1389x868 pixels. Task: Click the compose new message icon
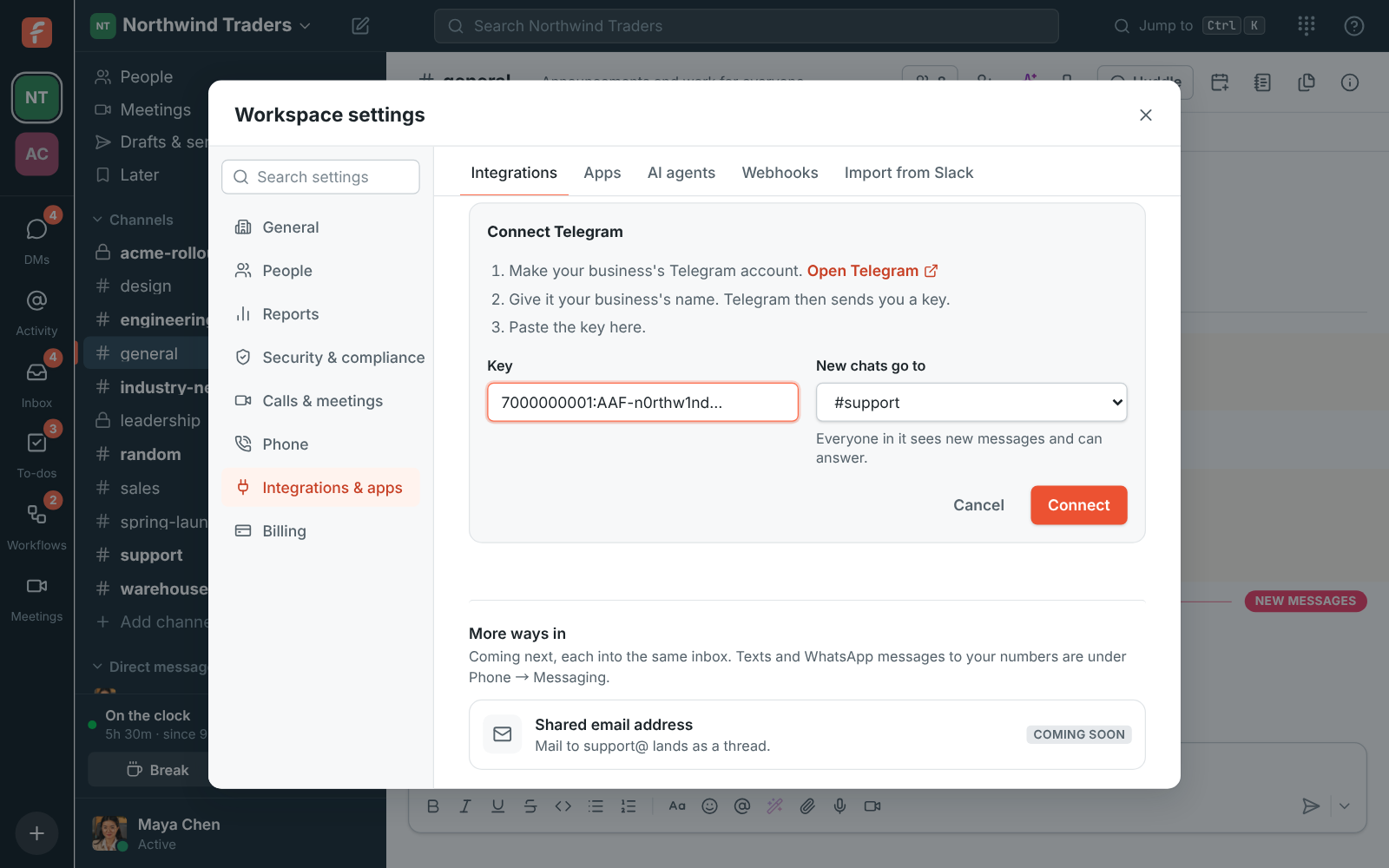[361, 26]
